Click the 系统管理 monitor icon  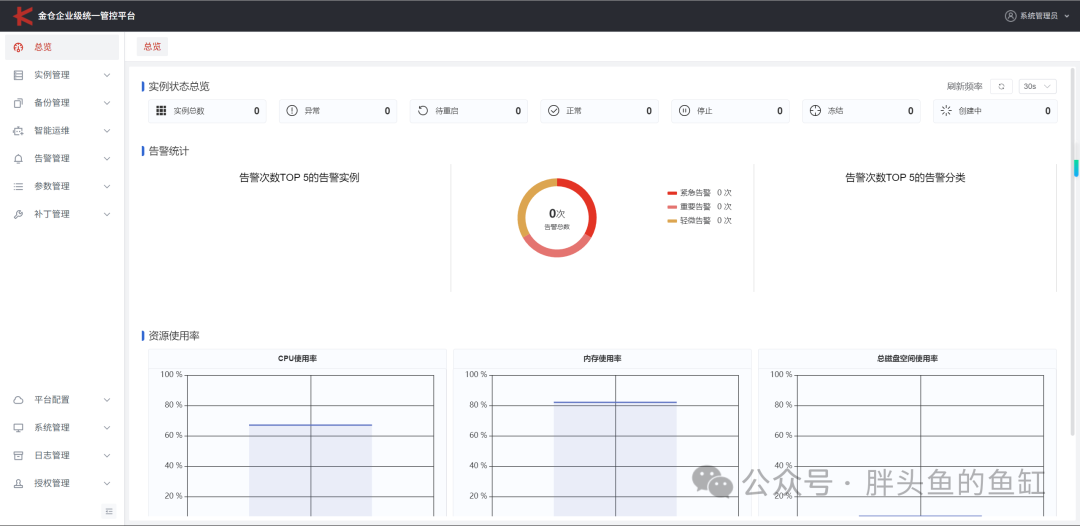pos(19,428)
